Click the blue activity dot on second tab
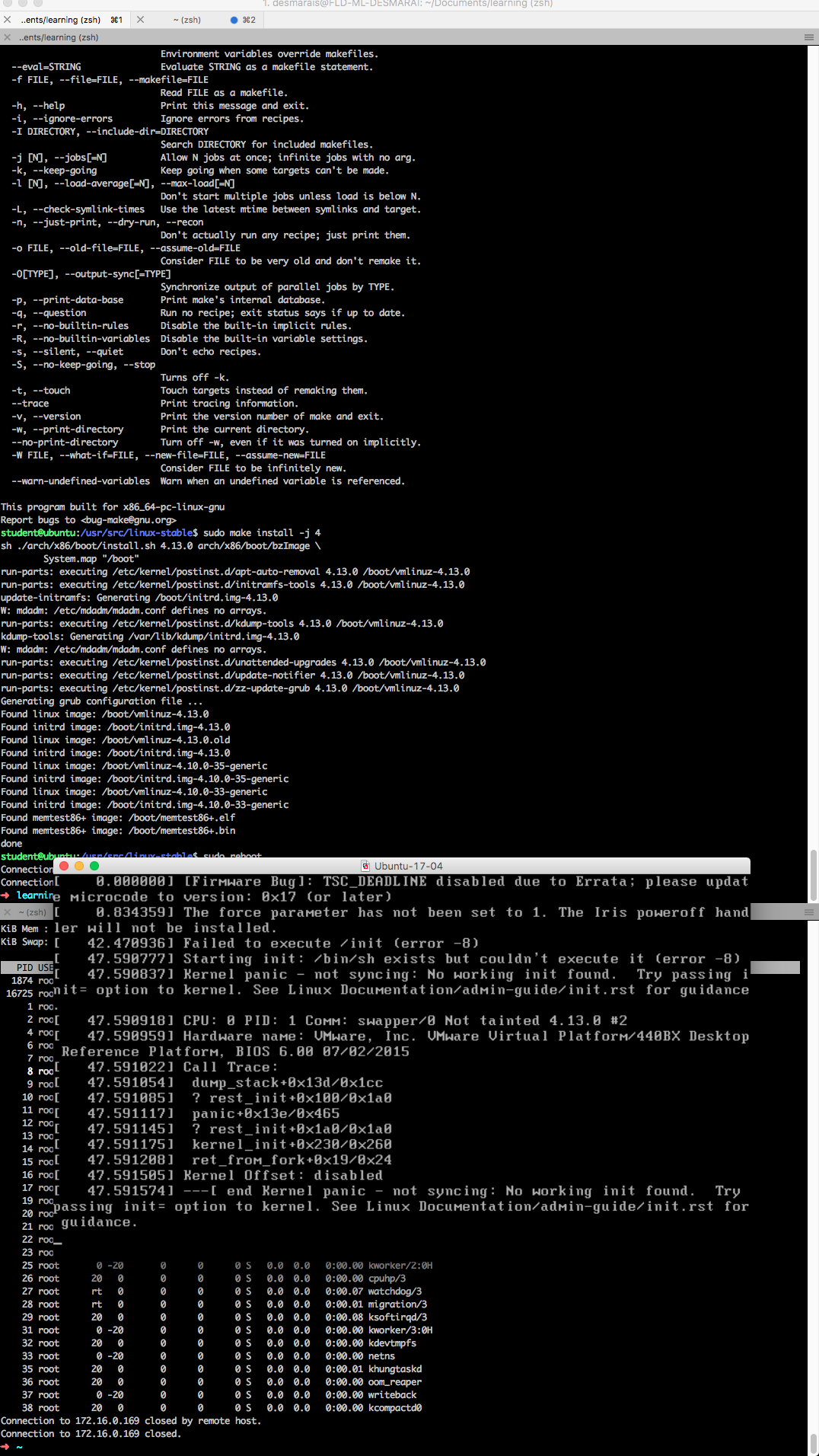The height and width of the screenshot is (1456, 819). point(234,20)
